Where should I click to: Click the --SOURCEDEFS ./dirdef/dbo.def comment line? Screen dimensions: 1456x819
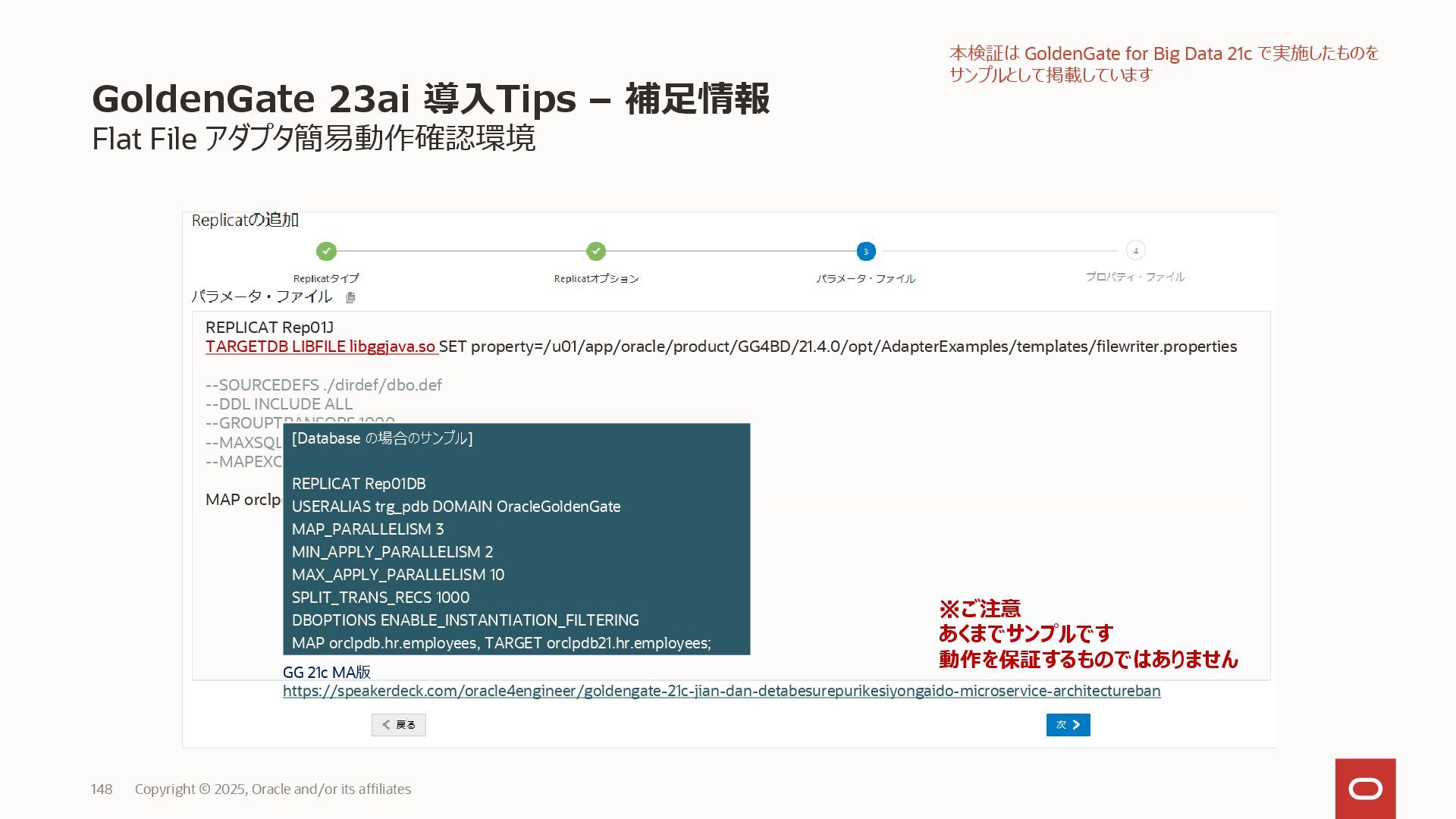[324, 385]
